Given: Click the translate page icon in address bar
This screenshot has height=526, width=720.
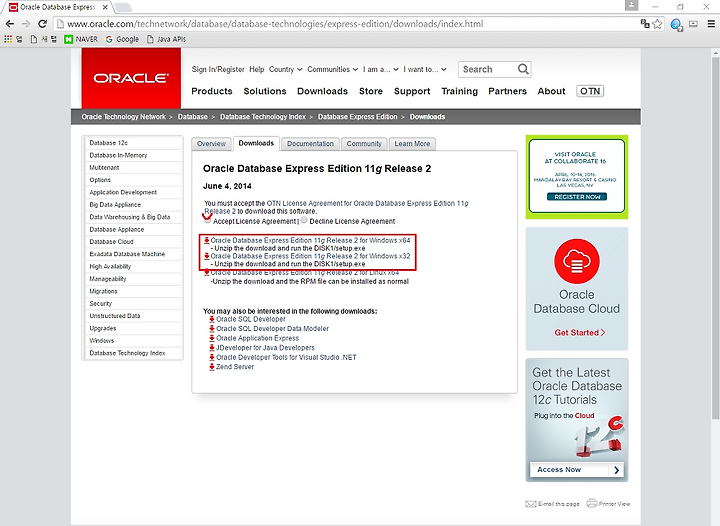Looking at the screenshot, I should tap(645, 23).
